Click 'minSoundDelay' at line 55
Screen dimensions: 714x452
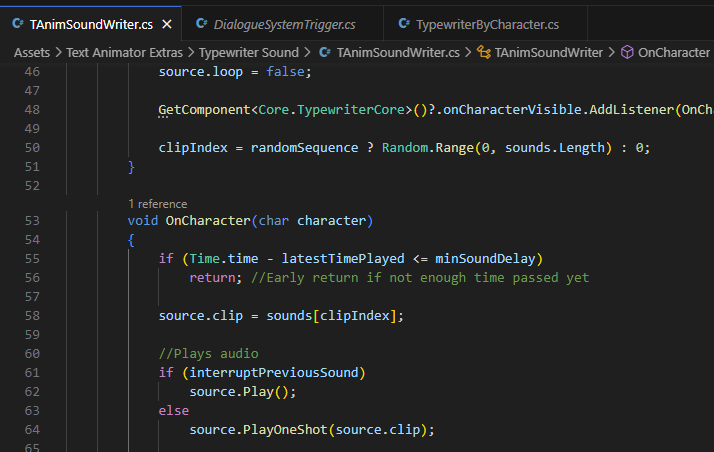(485, 259)
